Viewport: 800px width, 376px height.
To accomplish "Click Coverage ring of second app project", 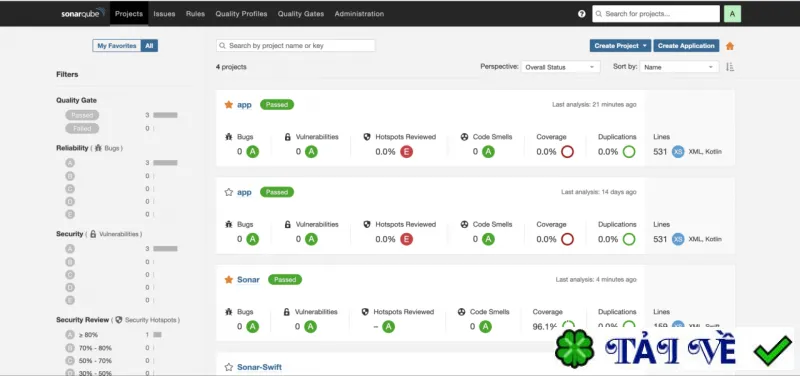I will click(x=567, y=239).
